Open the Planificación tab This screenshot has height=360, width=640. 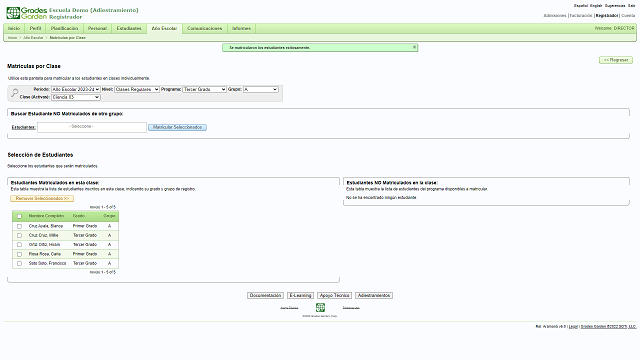pos(64,29)
